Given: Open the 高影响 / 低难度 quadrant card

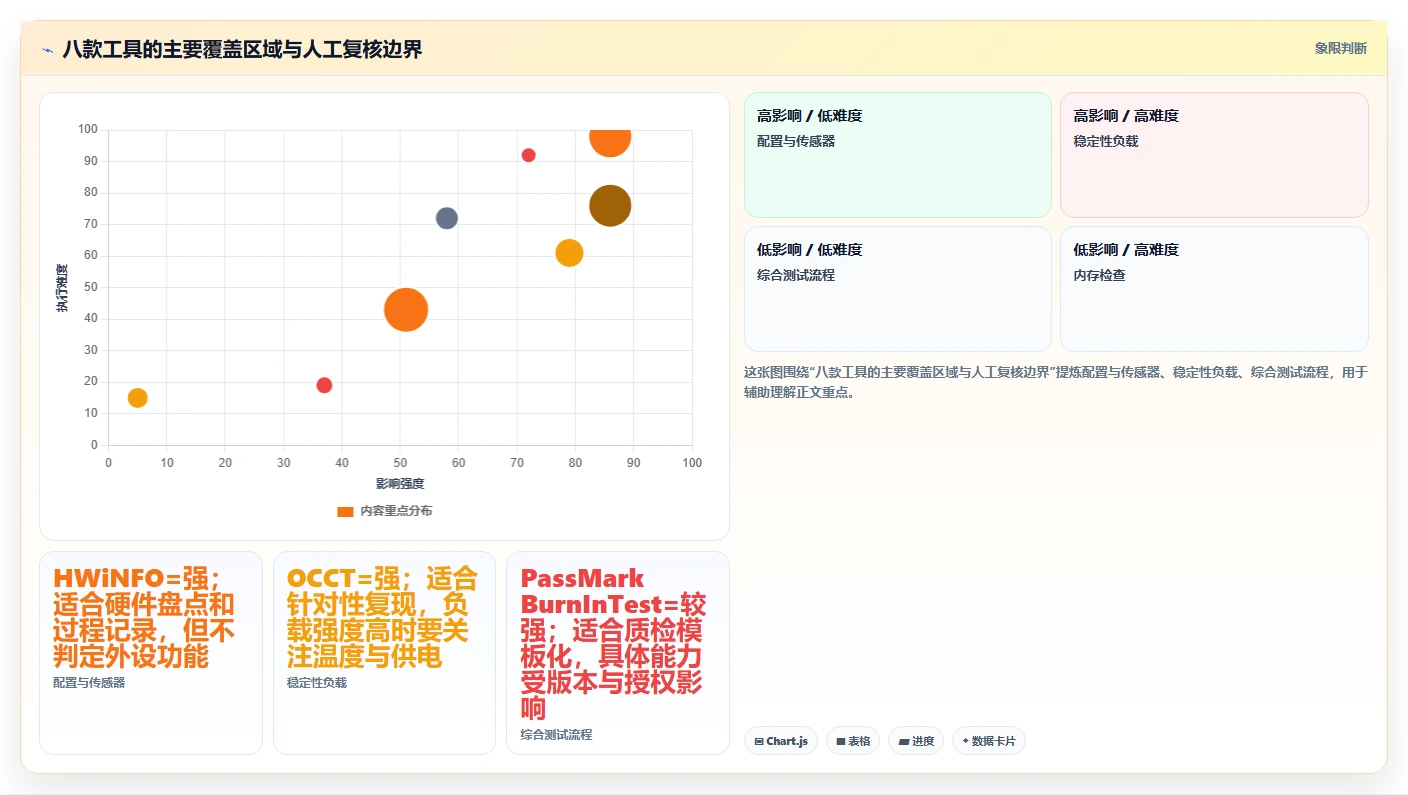Looking at the screenshot, I should point(897,155).
